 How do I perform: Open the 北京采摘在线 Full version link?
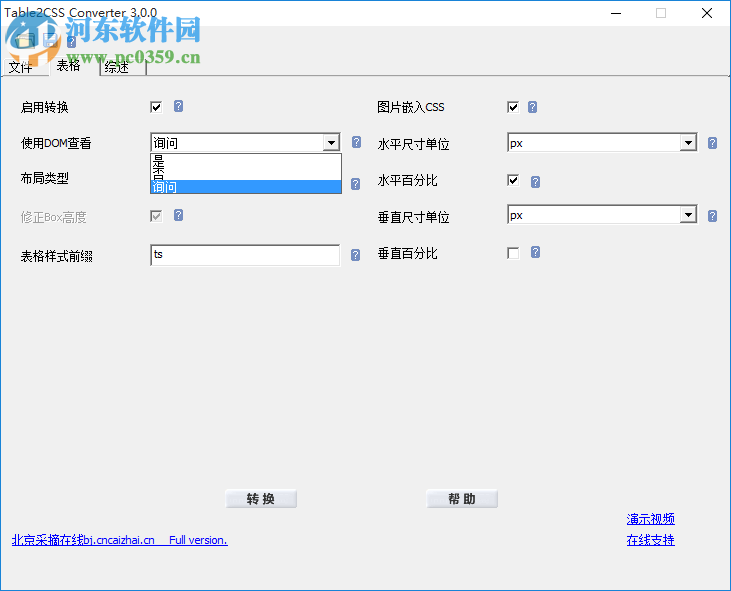(119, 540)
